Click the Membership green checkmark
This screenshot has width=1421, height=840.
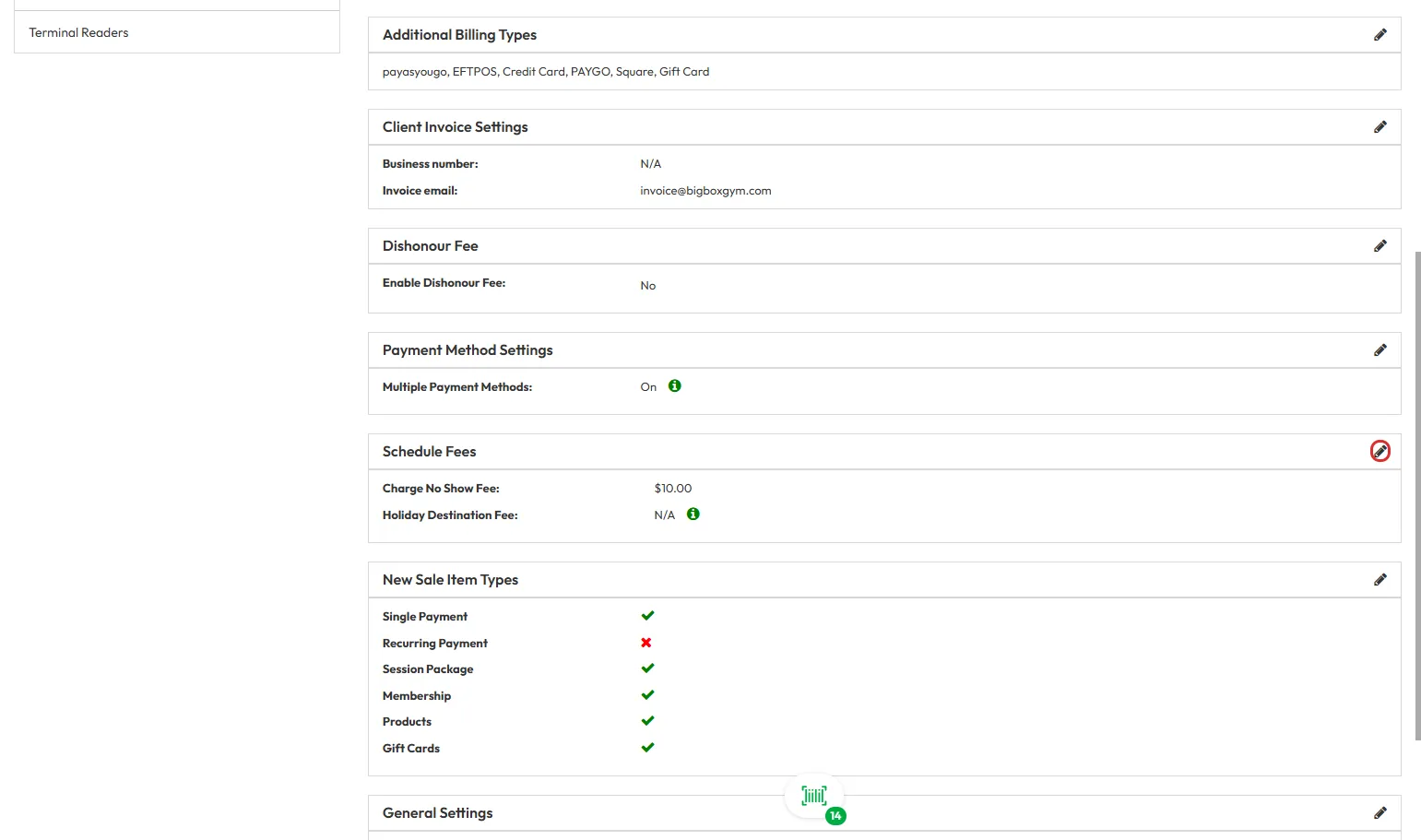click(647, 695)
